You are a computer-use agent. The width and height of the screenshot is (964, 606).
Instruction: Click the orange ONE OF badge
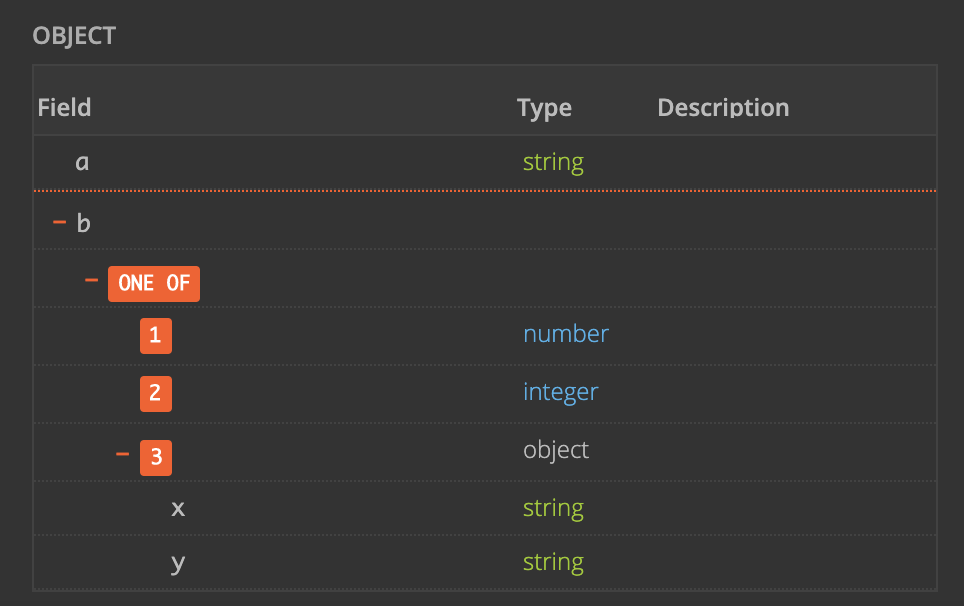coord(153,283)
